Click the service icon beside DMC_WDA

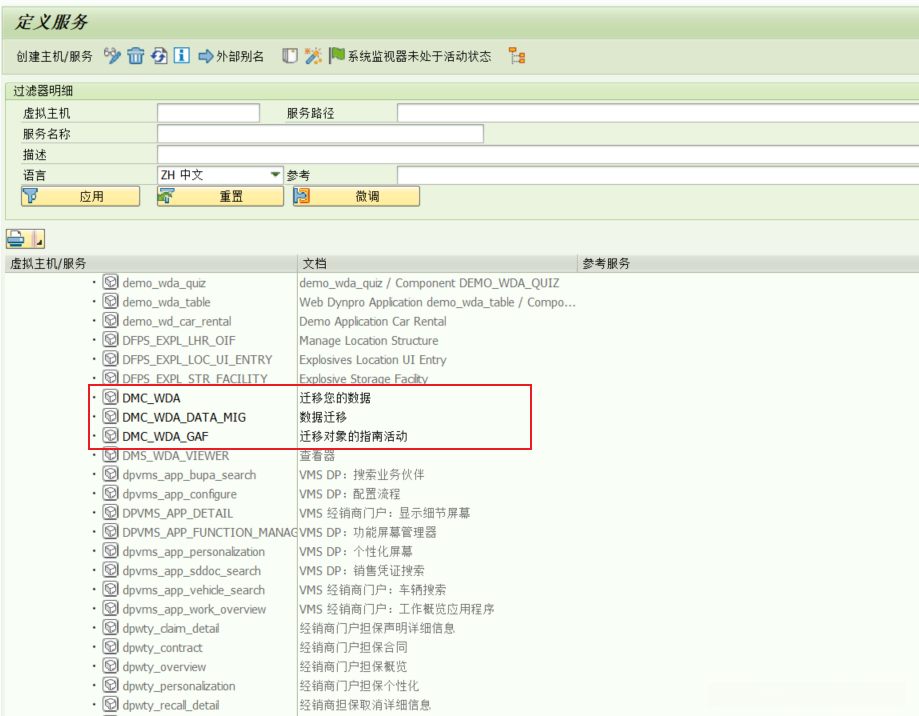click(x=110, y=397)
